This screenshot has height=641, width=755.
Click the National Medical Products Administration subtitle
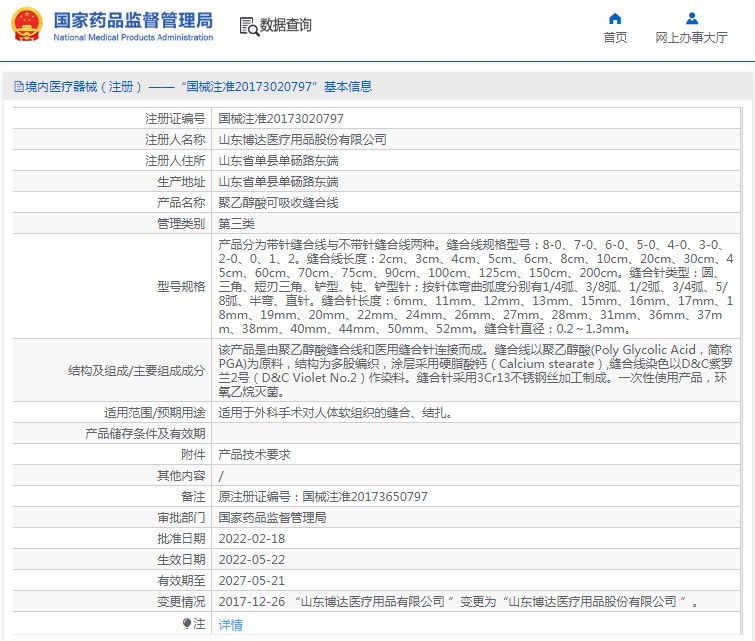132,38
